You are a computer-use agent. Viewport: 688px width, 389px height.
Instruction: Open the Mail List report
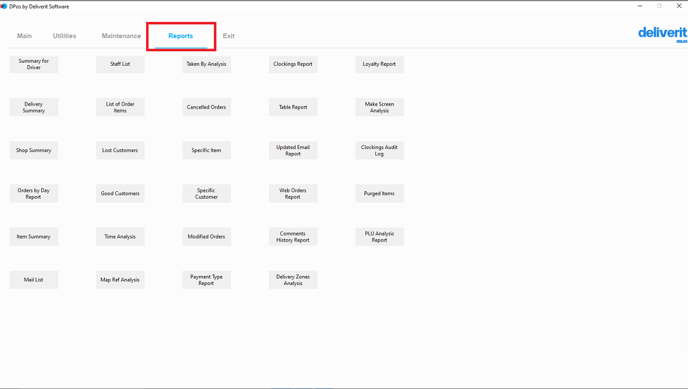point(34,280)
